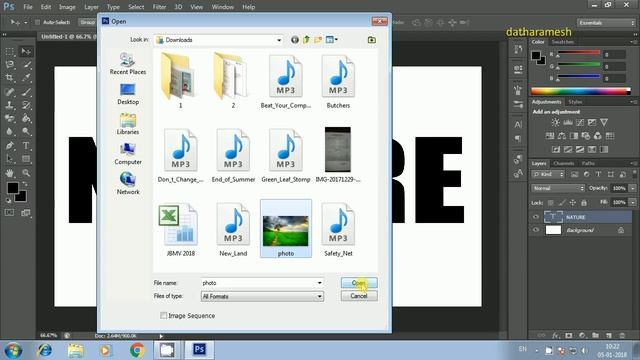Click the foreground color swatch in toolbar
The width and height of the screenshot is (640, 360).
(x=12, y=188)
